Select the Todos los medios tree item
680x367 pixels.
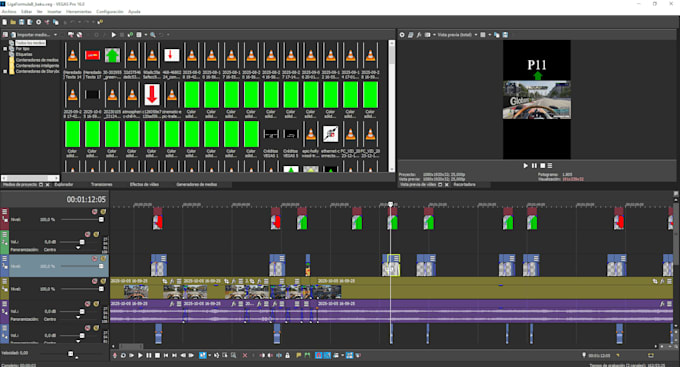30,43
